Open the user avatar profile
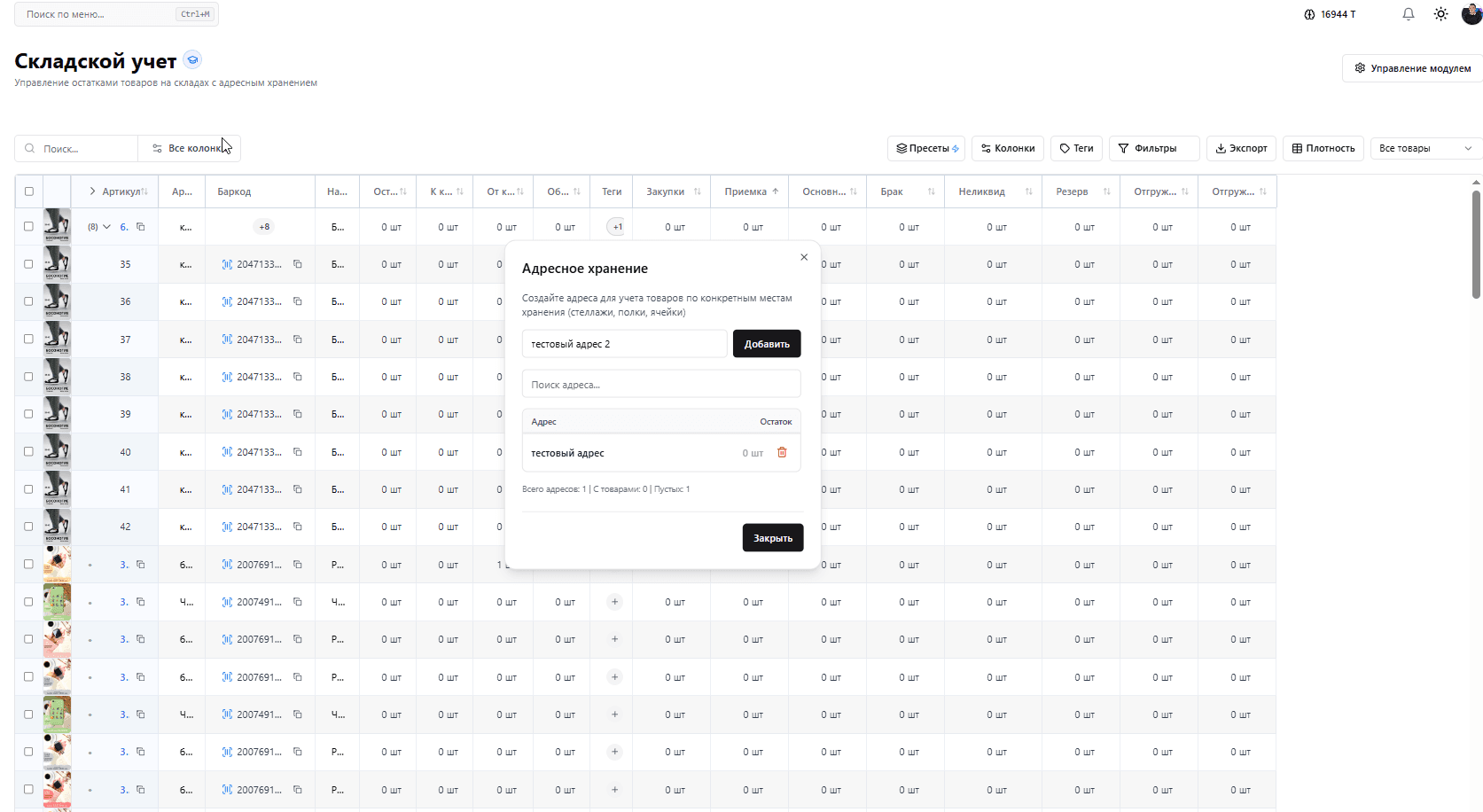 coord(1471,14)
